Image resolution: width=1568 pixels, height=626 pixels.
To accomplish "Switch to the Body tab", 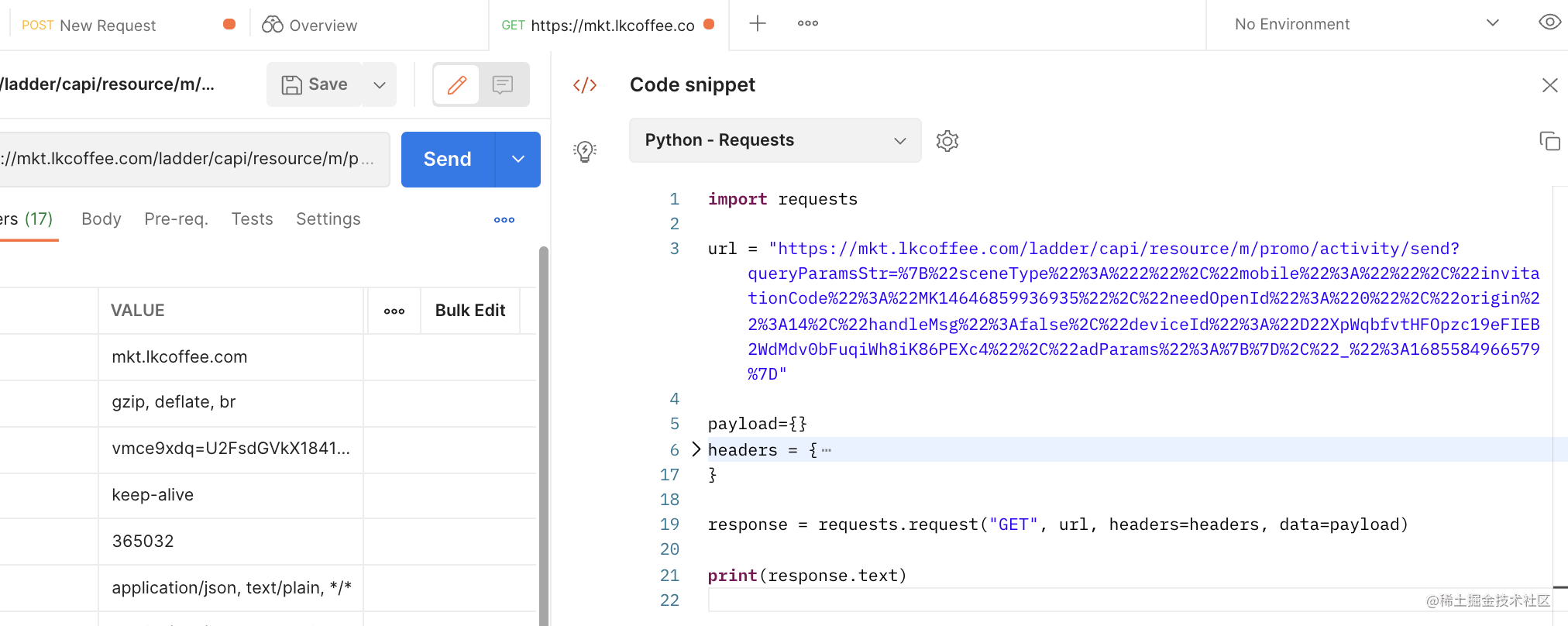I will pyautogui.click(x=101, y=219).
